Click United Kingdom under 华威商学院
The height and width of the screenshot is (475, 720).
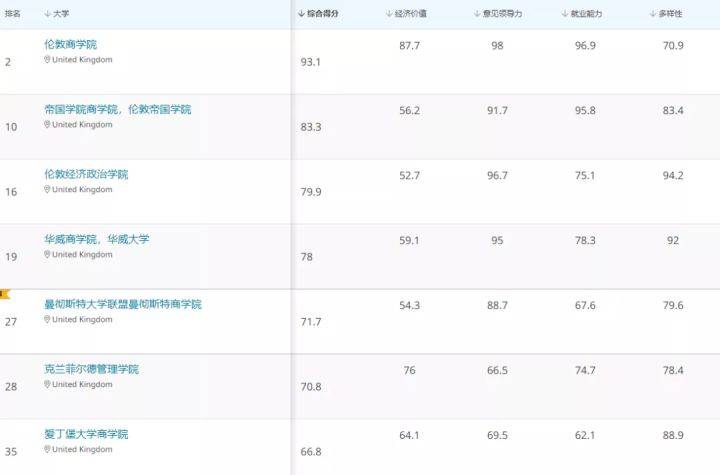pyautogui.click(x=82, y=254)
